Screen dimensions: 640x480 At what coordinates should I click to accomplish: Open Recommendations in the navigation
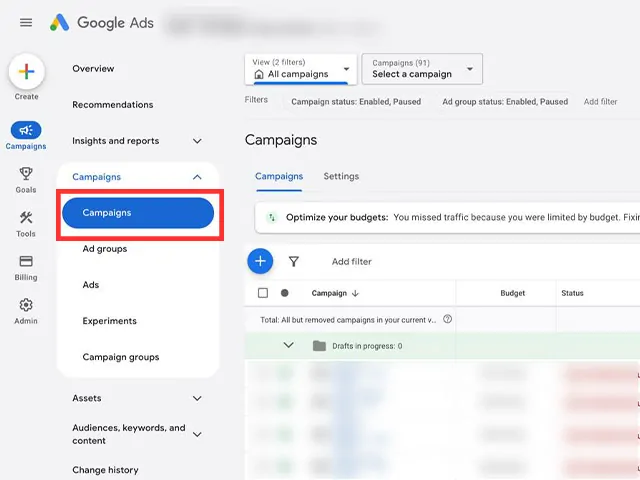click(113, 105)
